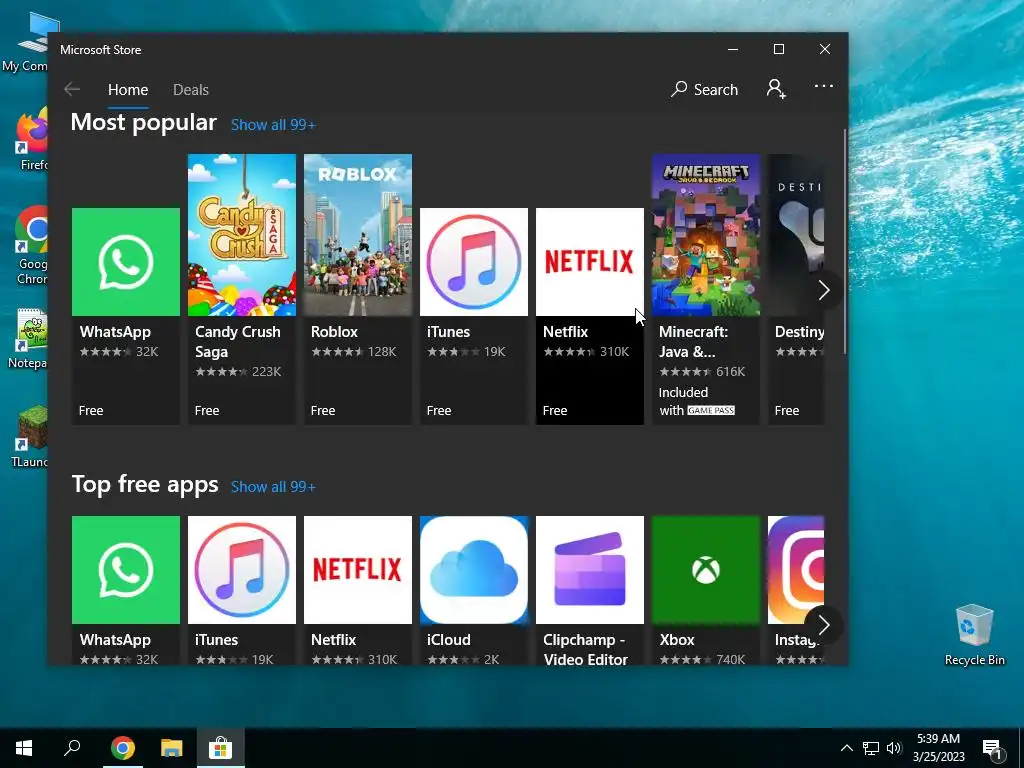Screen dimensions: 1024x768
Task: Click the network icon in system tray
Action: 871,748
